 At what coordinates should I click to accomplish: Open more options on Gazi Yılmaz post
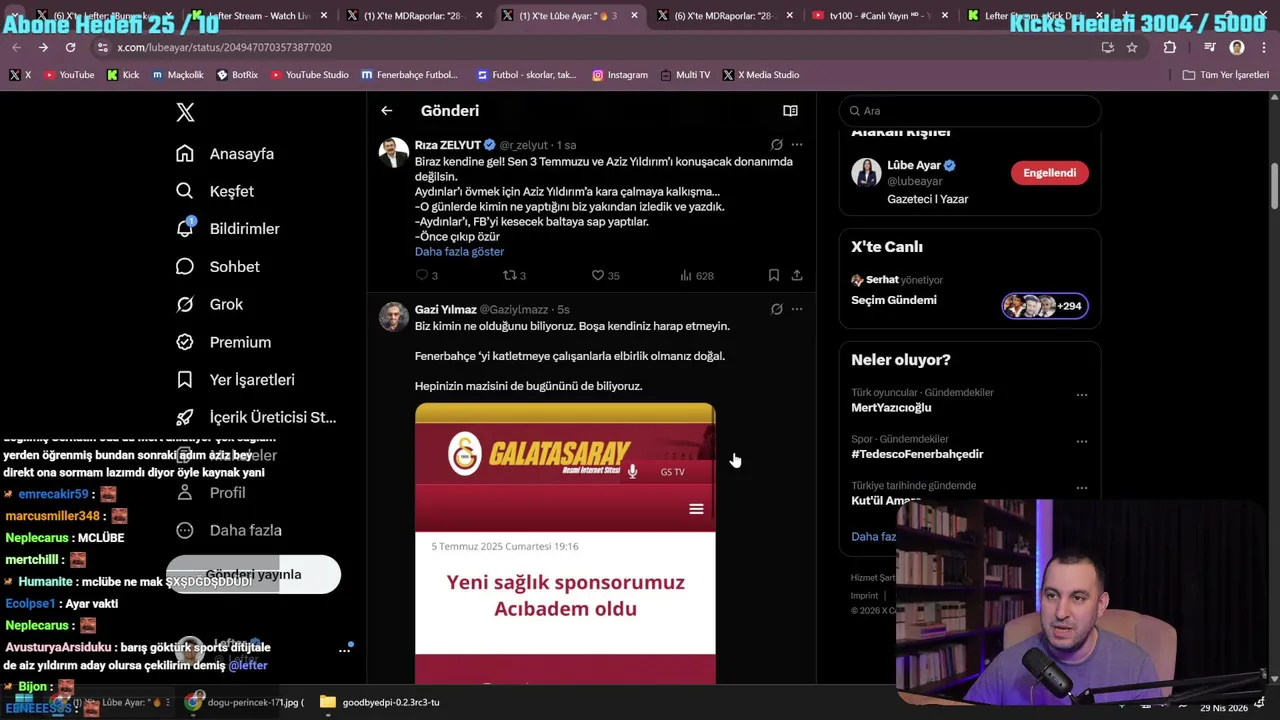click(797, 309)
